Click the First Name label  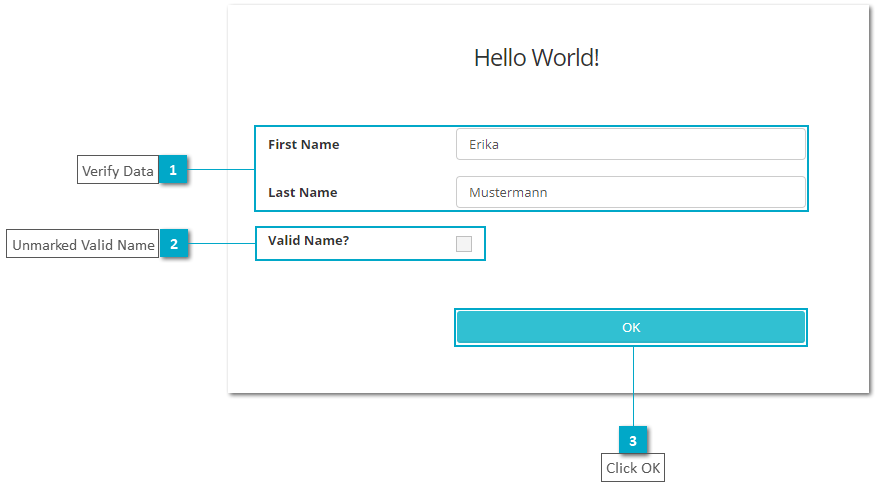click(x=303, y=145)
